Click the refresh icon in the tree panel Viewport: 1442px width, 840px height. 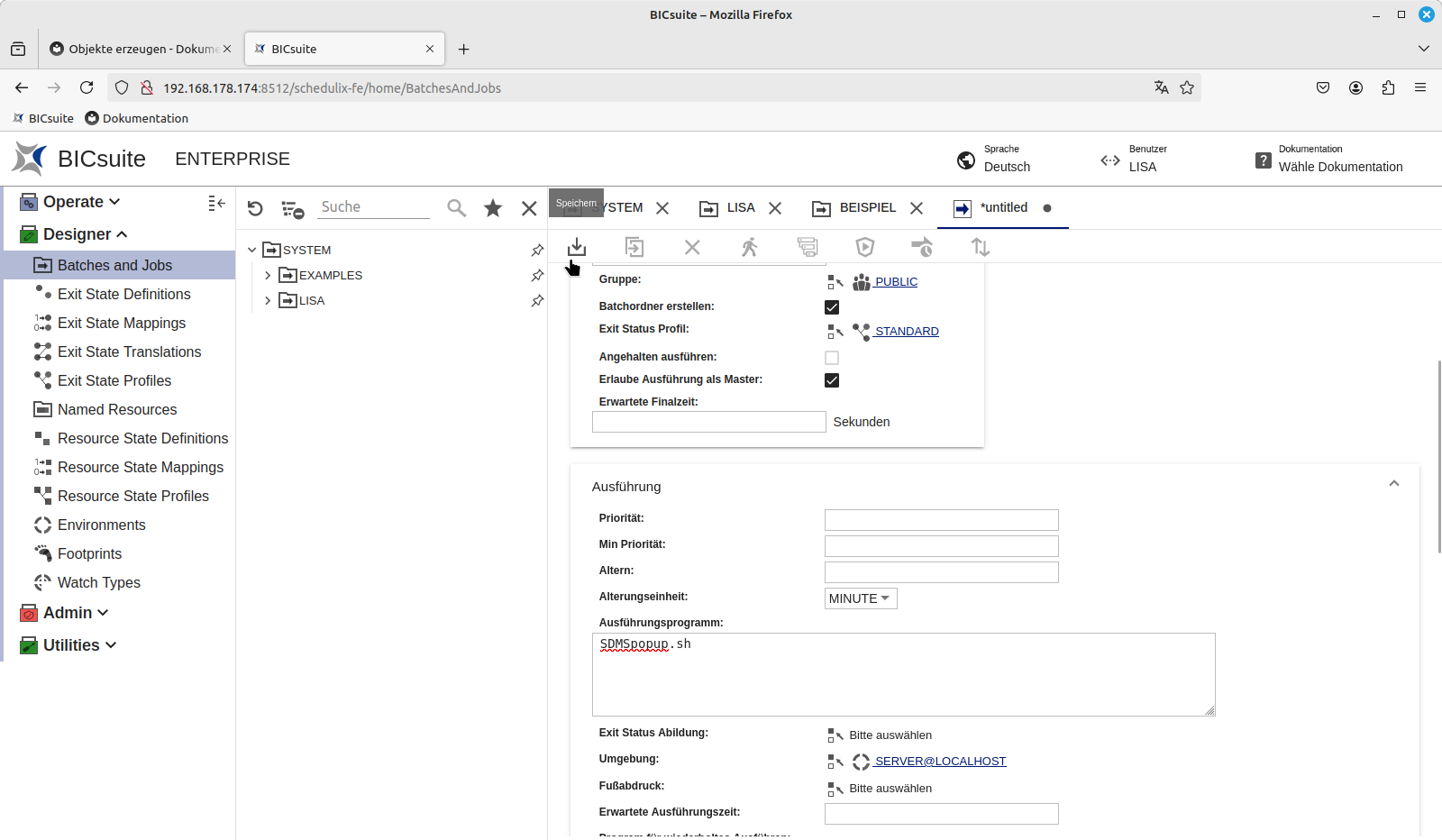click(x=255, y=209)
